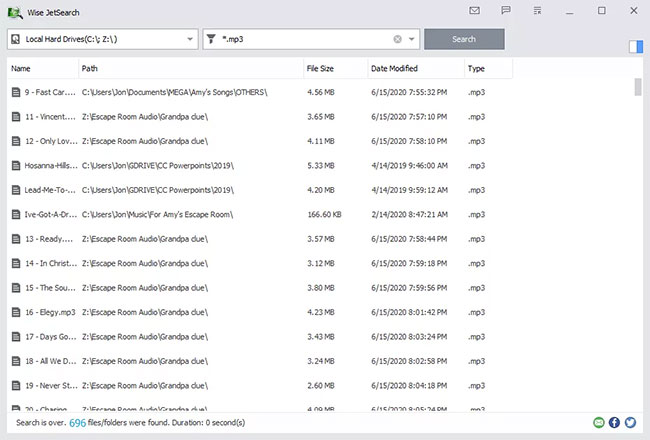The width and height of the screenshot is (650, 440).
Task: Select file icon for Ive-Got-A-Dr
Action: click(x=16, y=214)
